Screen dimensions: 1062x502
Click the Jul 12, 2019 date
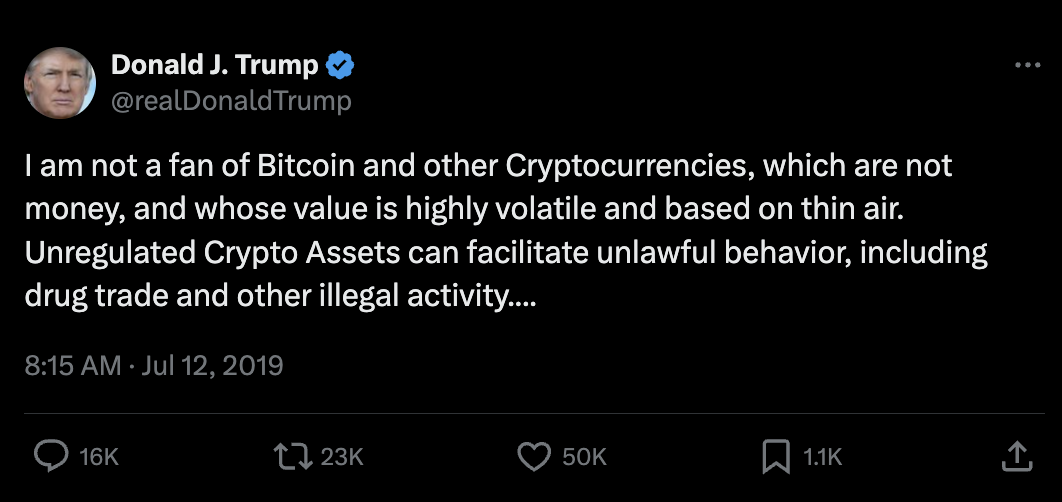[x=211, y=366]
